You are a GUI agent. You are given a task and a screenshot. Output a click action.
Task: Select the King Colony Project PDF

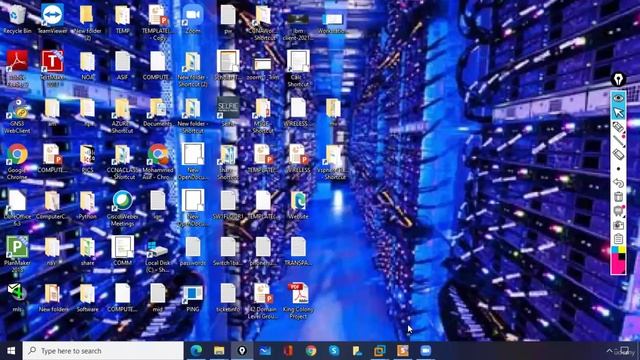298,301
